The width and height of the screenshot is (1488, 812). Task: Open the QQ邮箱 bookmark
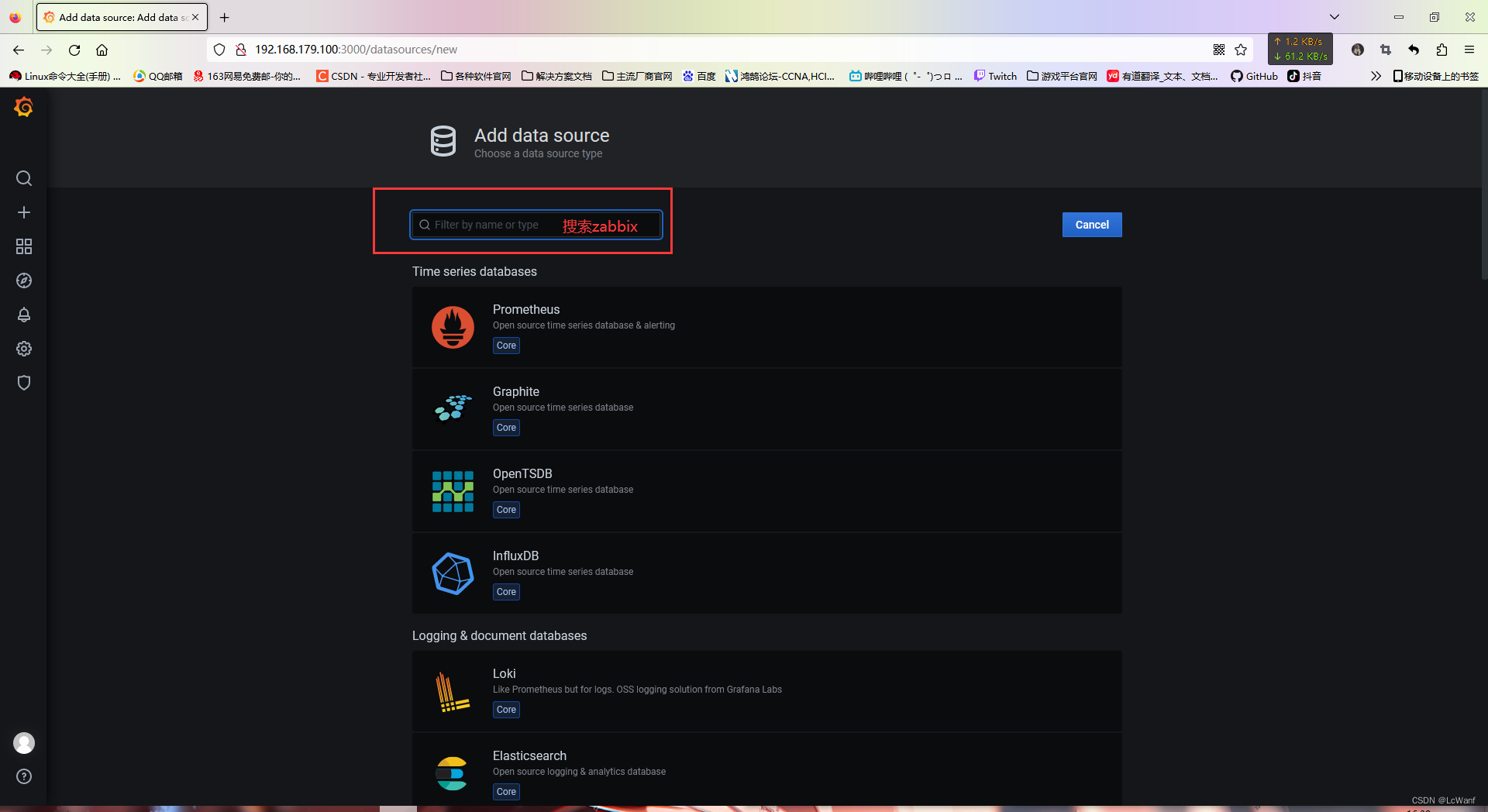[158, 76]
